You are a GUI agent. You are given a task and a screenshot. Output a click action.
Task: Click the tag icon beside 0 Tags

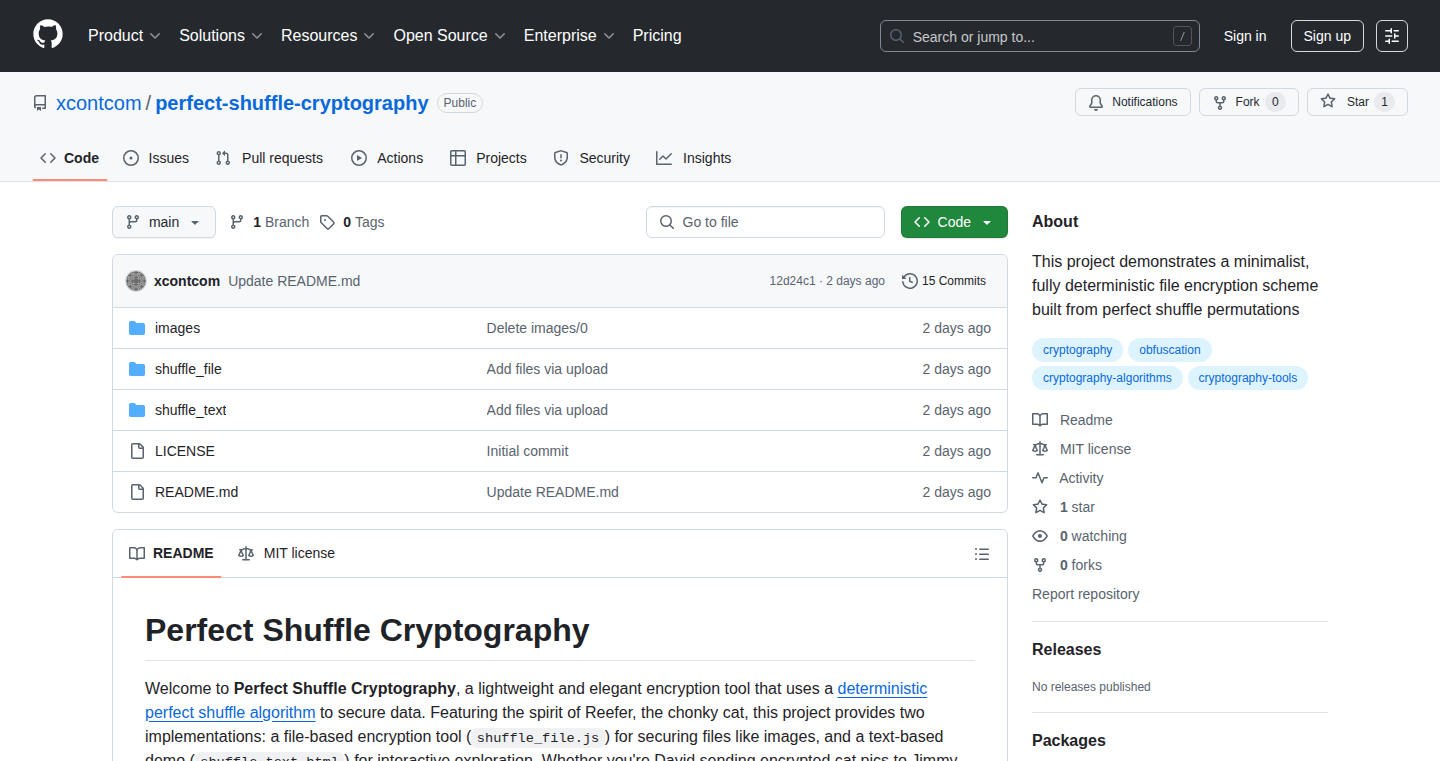pyautogui.click(x=327, y=222)
